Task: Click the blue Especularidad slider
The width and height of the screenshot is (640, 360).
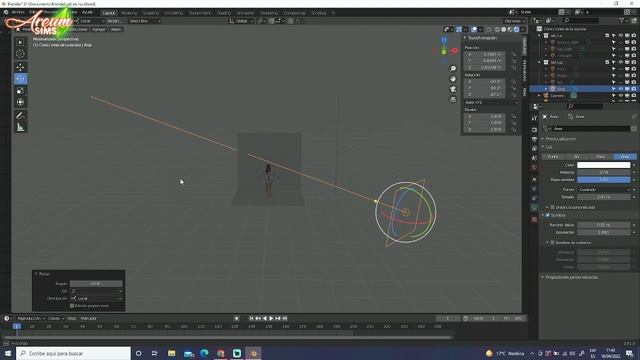Action: point(604,180)
